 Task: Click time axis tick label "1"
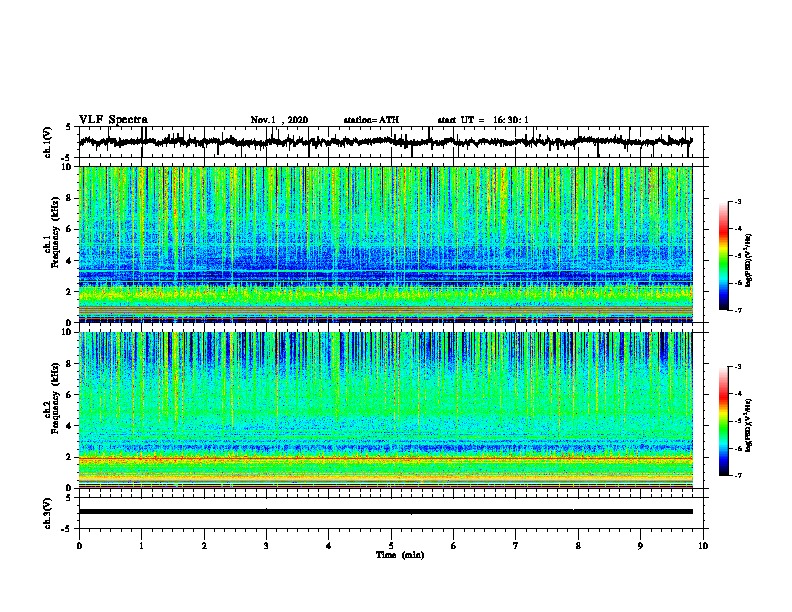tap(141, 546)
